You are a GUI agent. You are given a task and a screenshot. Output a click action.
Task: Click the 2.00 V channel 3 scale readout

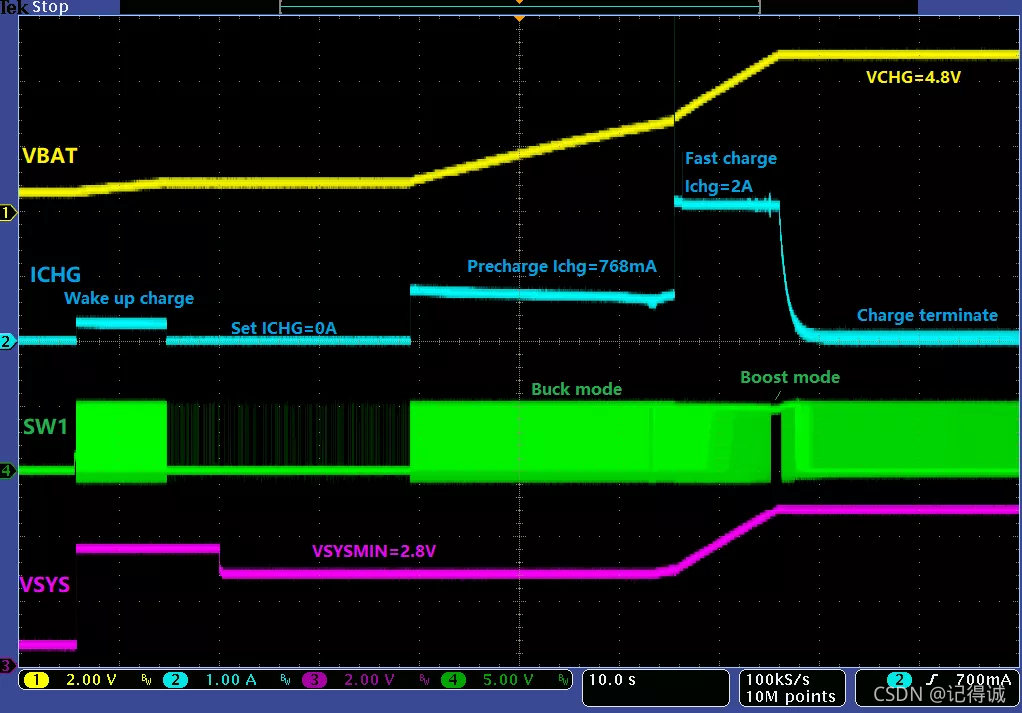(x=369, y=680)
